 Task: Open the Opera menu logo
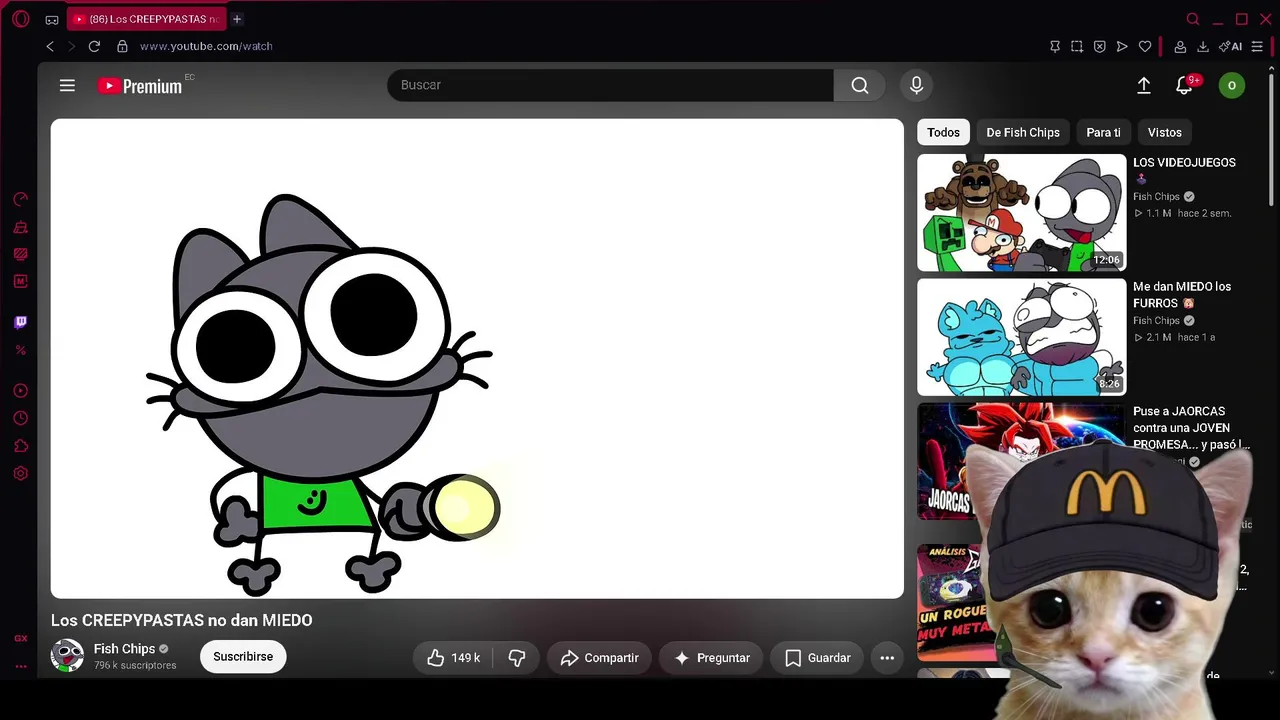tap(21, 19)
